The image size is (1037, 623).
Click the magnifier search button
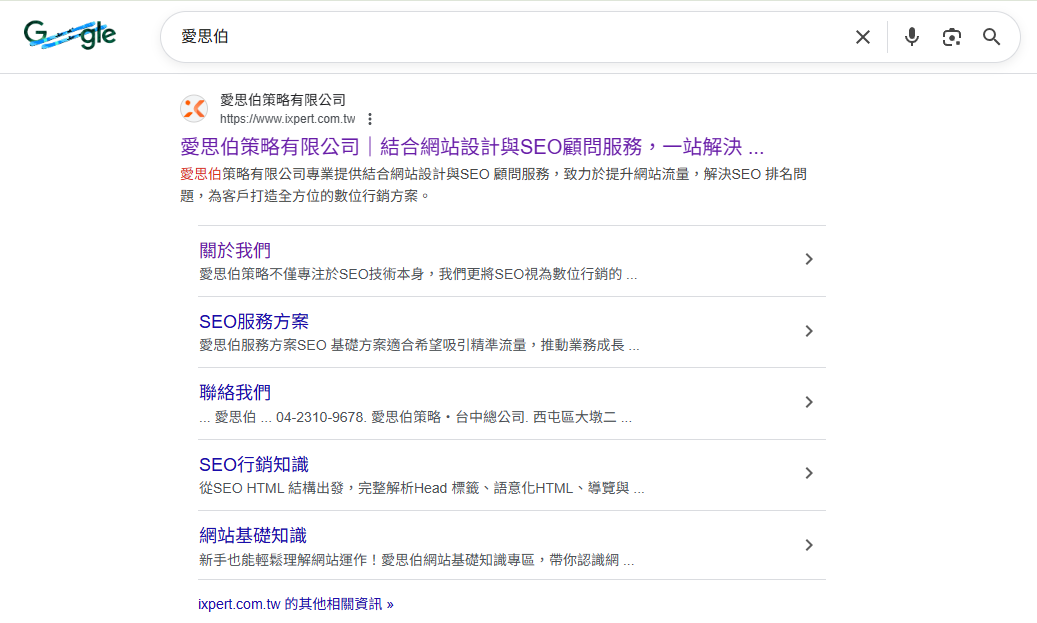991,37
